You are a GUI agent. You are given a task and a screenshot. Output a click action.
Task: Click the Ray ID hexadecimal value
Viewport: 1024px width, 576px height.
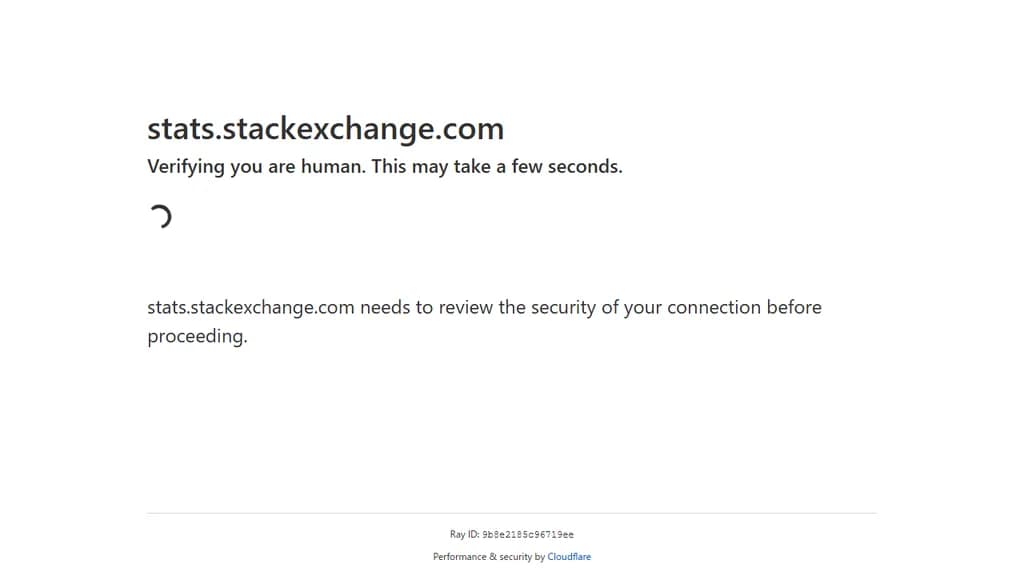528,535
